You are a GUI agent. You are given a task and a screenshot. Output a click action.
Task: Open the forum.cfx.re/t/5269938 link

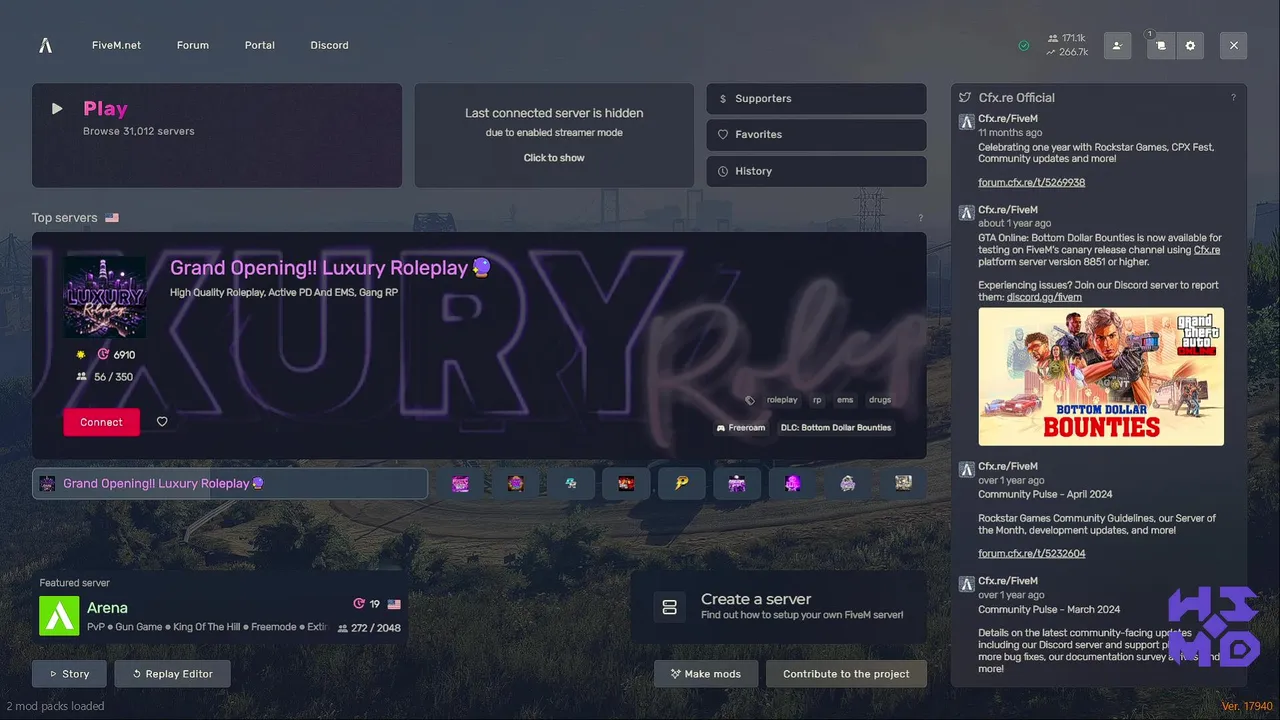(x=1031, y=183)
